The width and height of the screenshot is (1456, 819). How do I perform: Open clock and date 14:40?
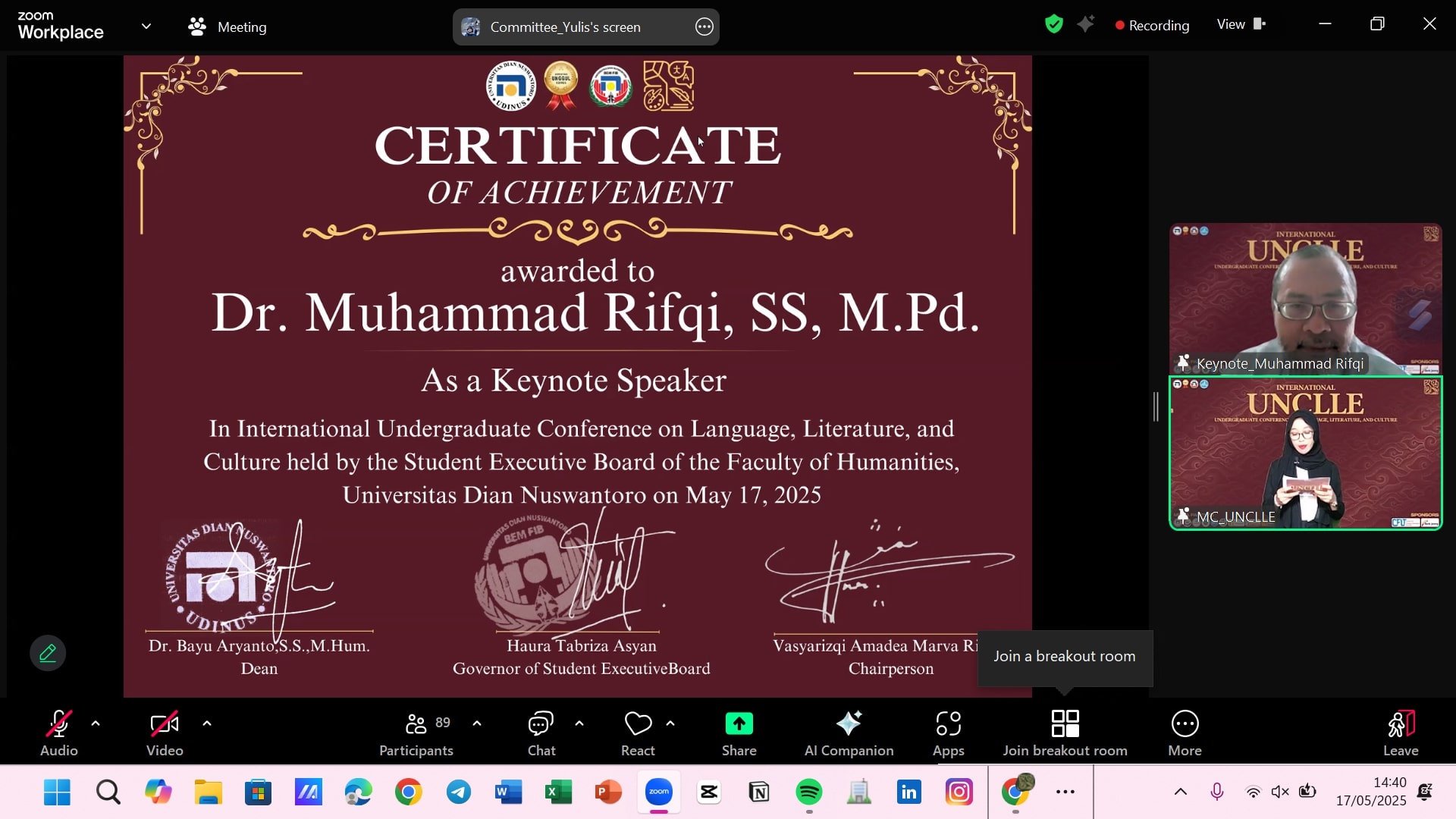[x=1371, y=792]
